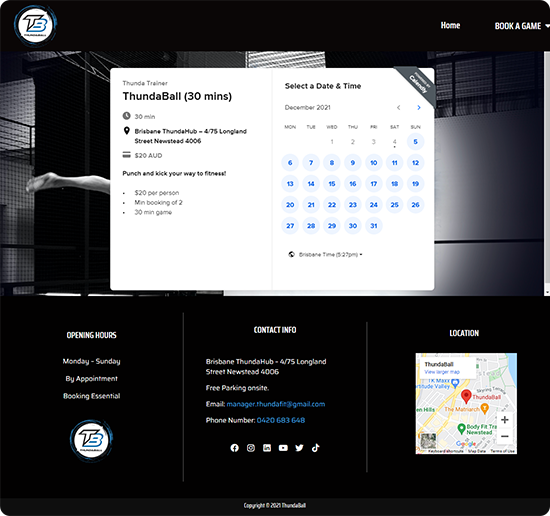Pick December 28 on the calendar
Screen dimensions: 550x516
311,226
